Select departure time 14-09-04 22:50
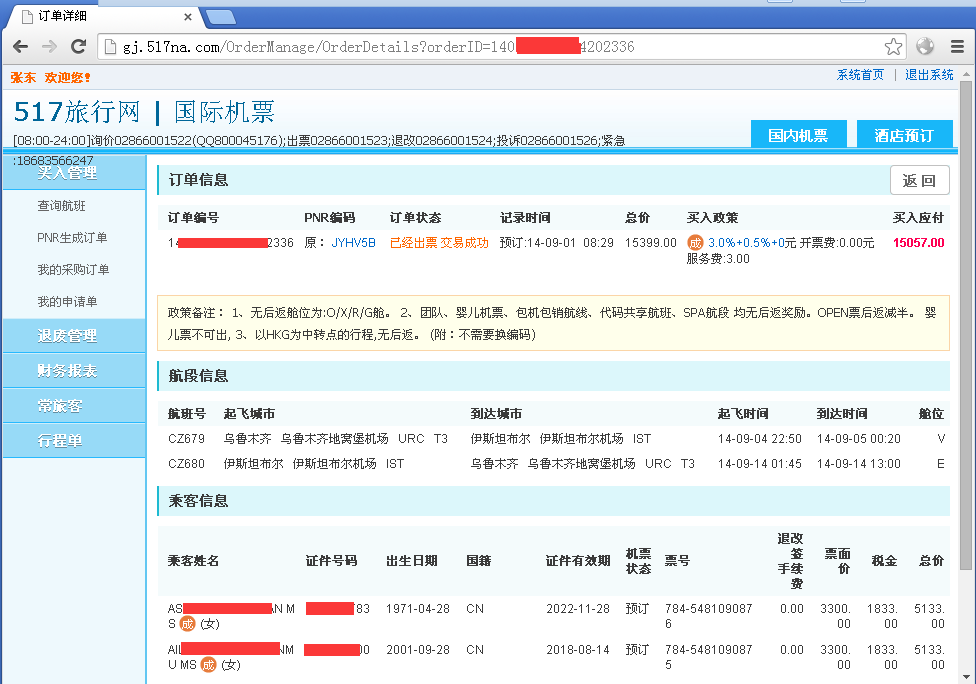Image resolution: width=976 pixels, height=684 pixels. tap(759, 439)
